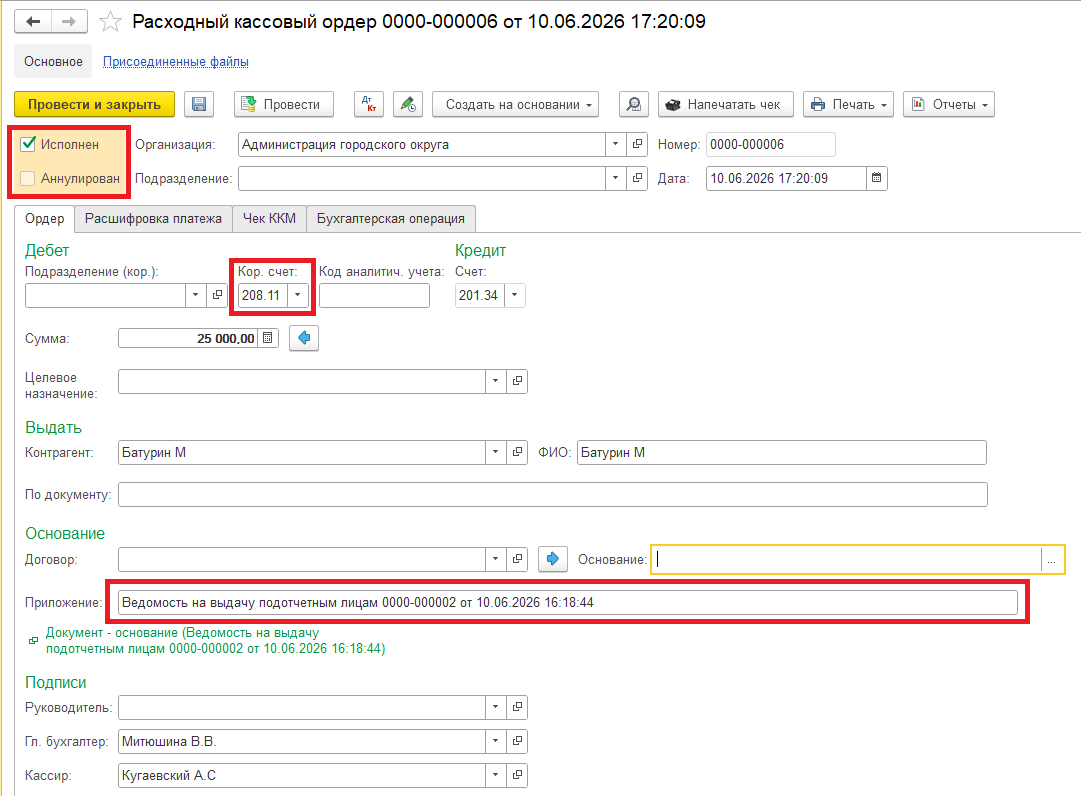1081x796 pixels.
Task: Click the pen-and-clock icon in toolbar
Action: [408, 104]
